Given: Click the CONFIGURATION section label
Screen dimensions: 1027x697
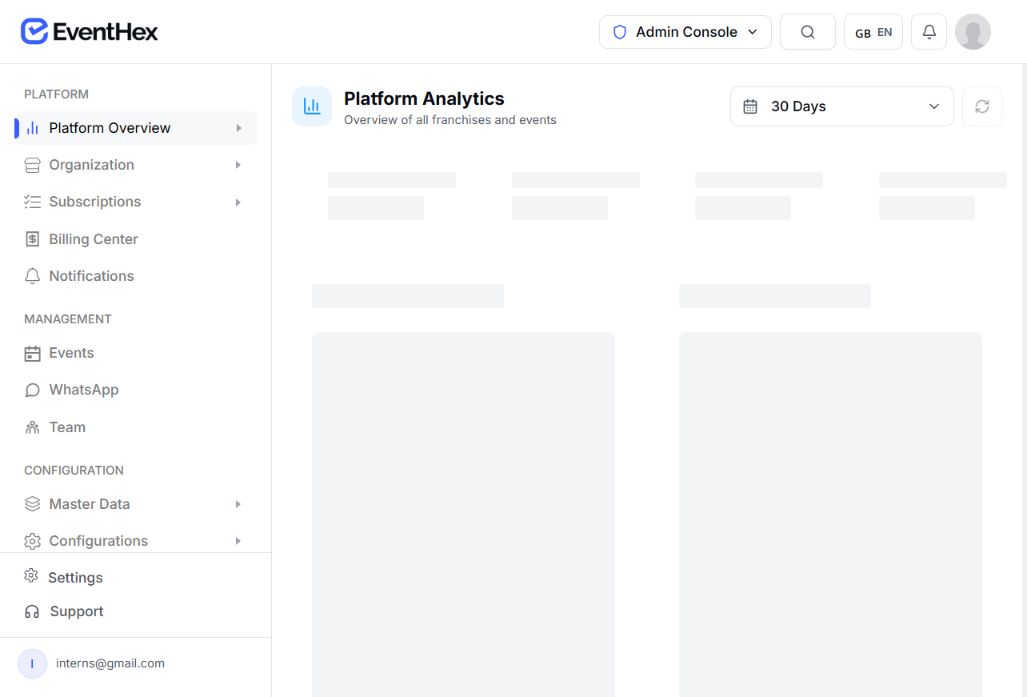Looking at the screenshot, I should pyautogui.click(x=74, y=470).
